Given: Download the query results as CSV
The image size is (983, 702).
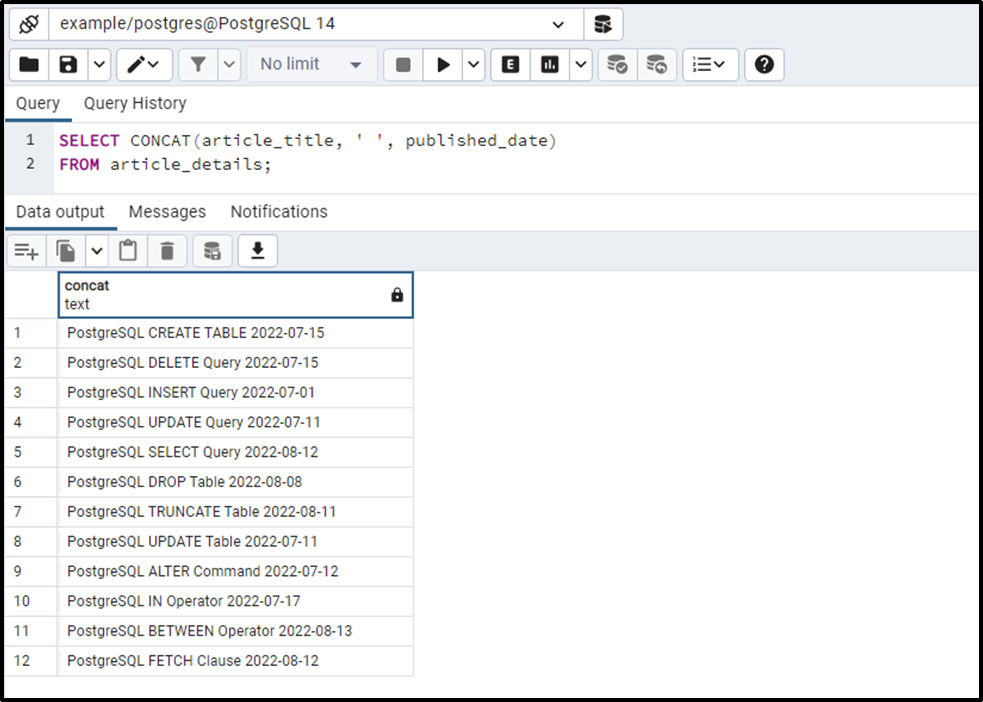Looking at the screenshot, I should [x=257, y=250].
